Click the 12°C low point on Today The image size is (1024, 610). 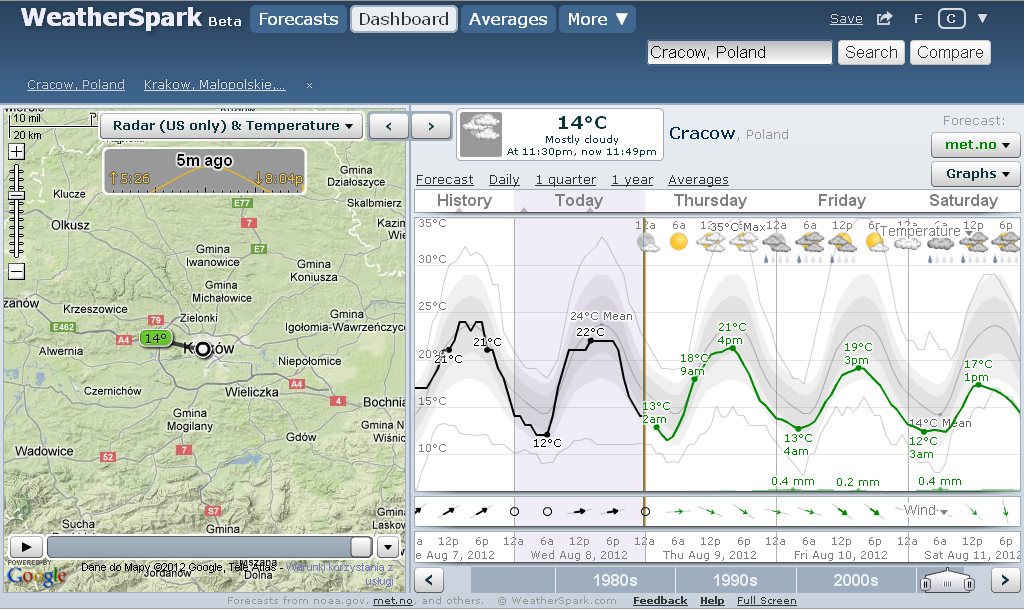click(x=547, y=434)
